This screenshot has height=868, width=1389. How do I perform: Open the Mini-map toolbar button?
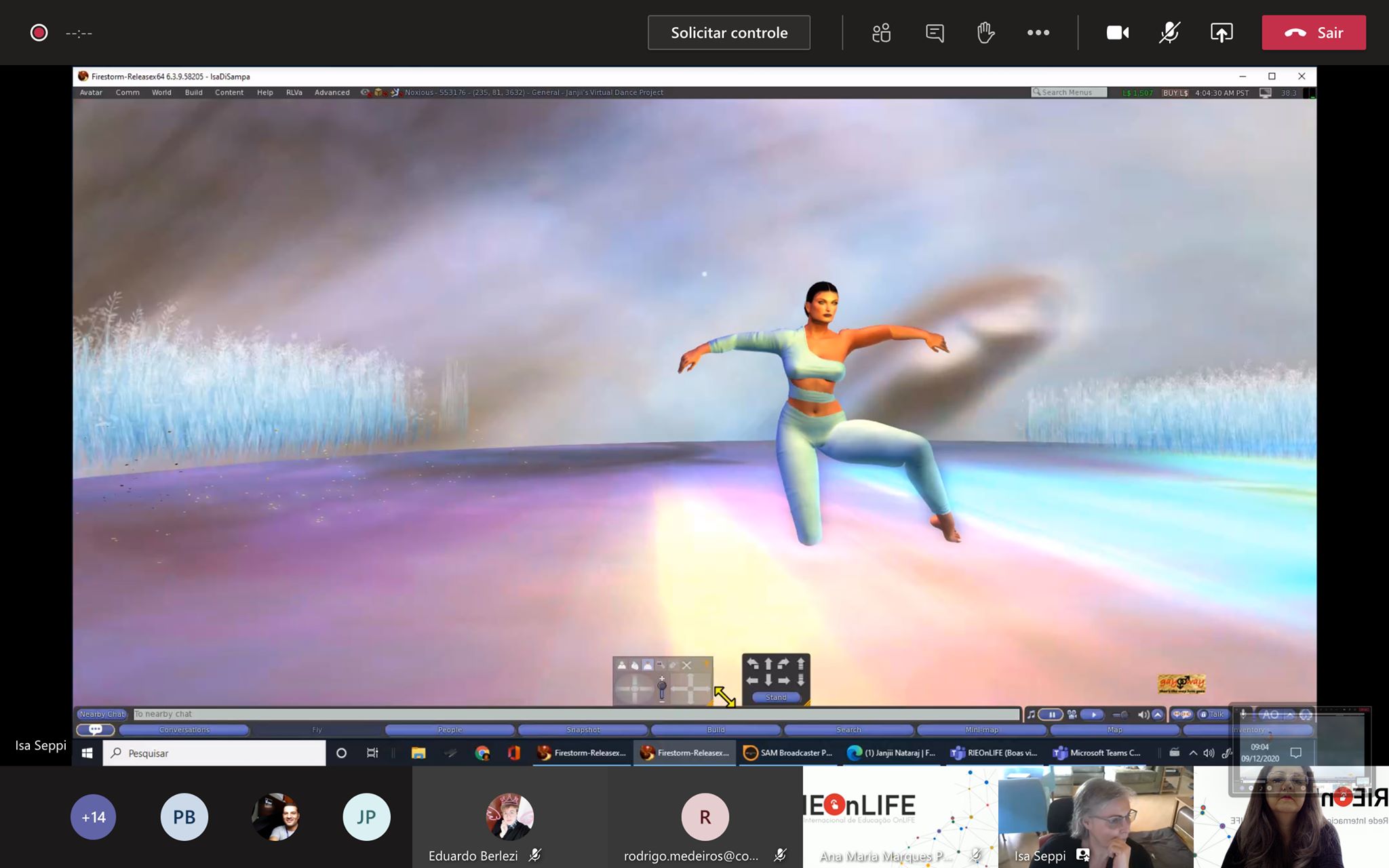point(981,730)
